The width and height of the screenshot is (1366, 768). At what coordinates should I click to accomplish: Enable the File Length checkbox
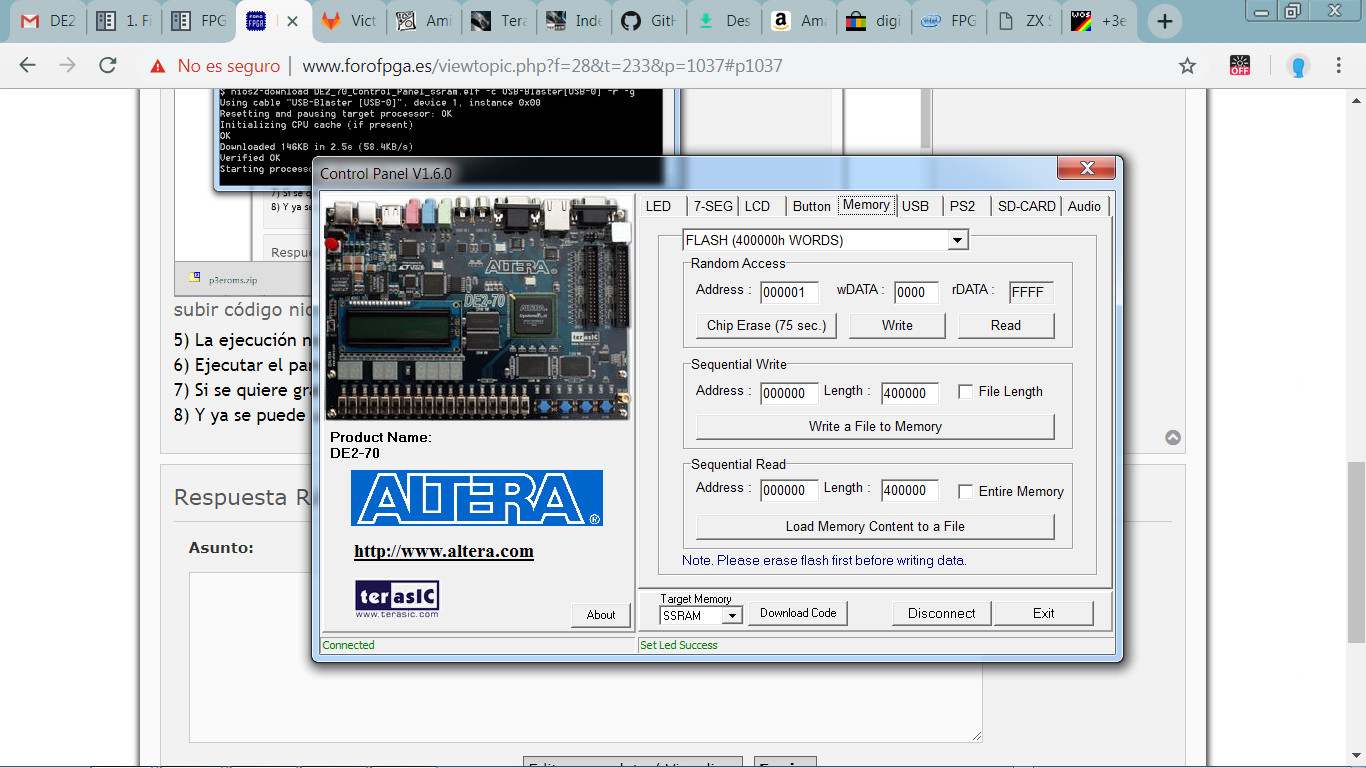click(965, 392)
